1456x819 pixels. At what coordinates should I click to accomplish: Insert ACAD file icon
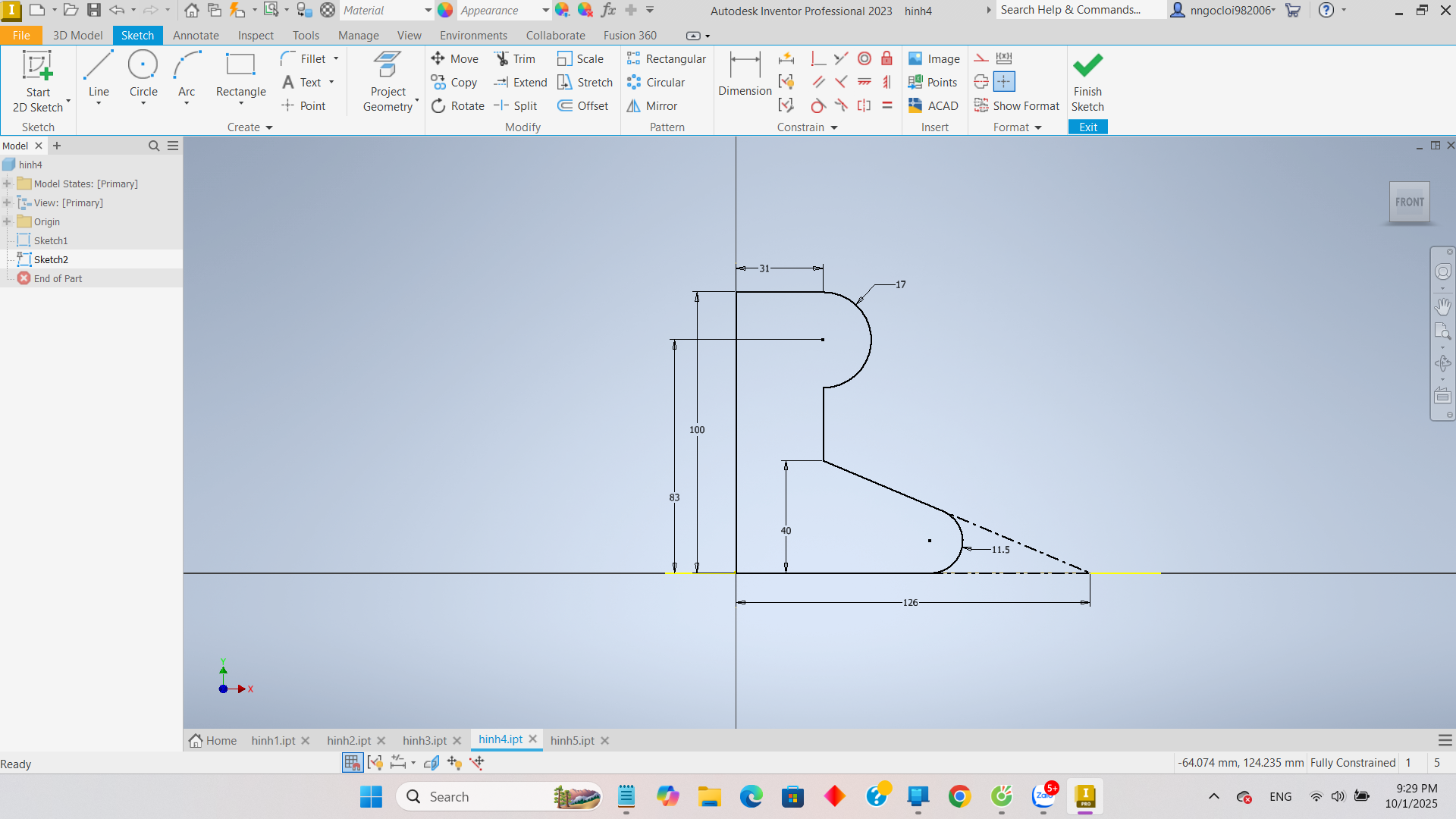point(934,106)
